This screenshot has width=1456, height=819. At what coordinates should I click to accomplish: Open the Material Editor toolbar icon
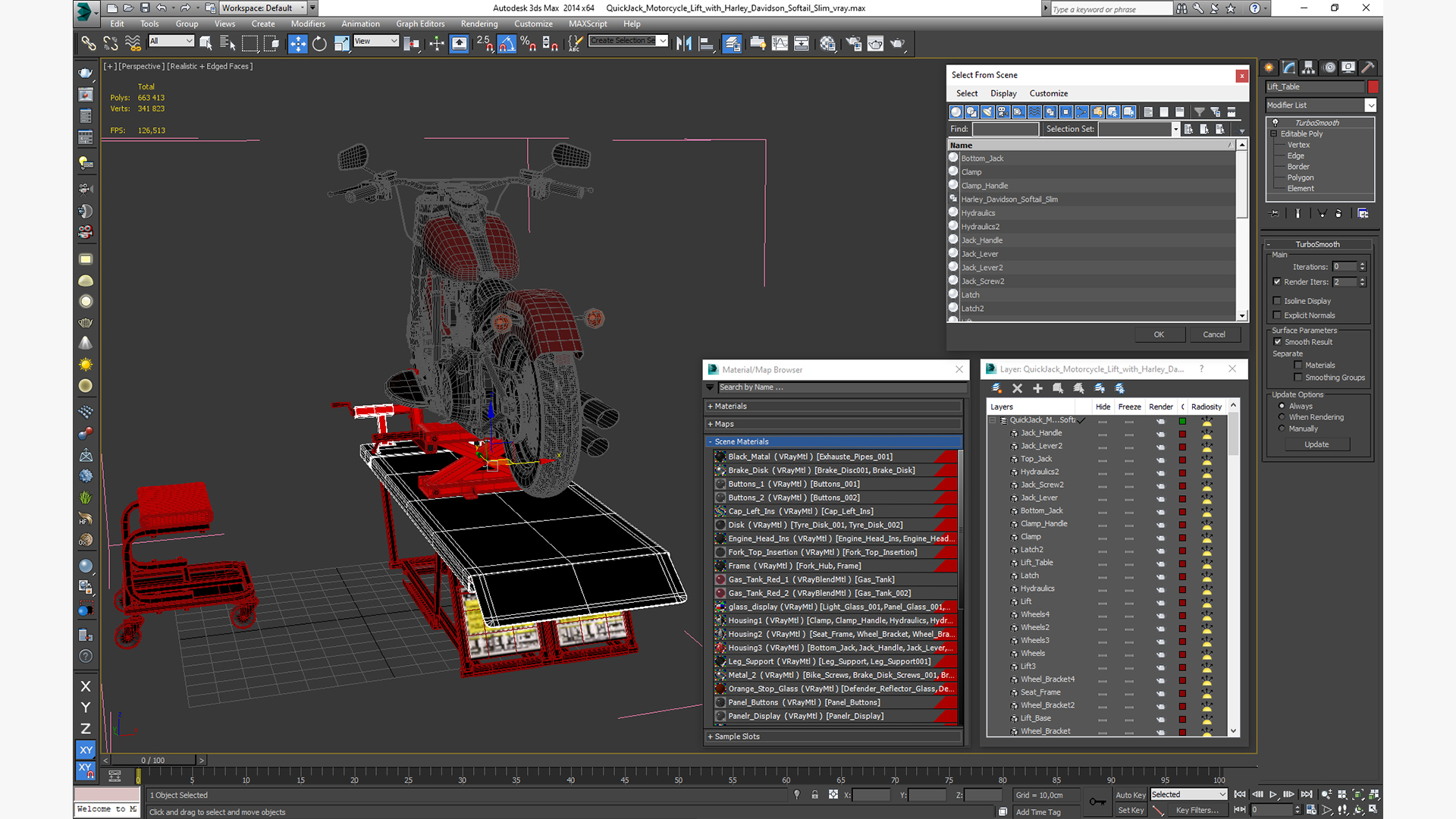click(827, 43)
